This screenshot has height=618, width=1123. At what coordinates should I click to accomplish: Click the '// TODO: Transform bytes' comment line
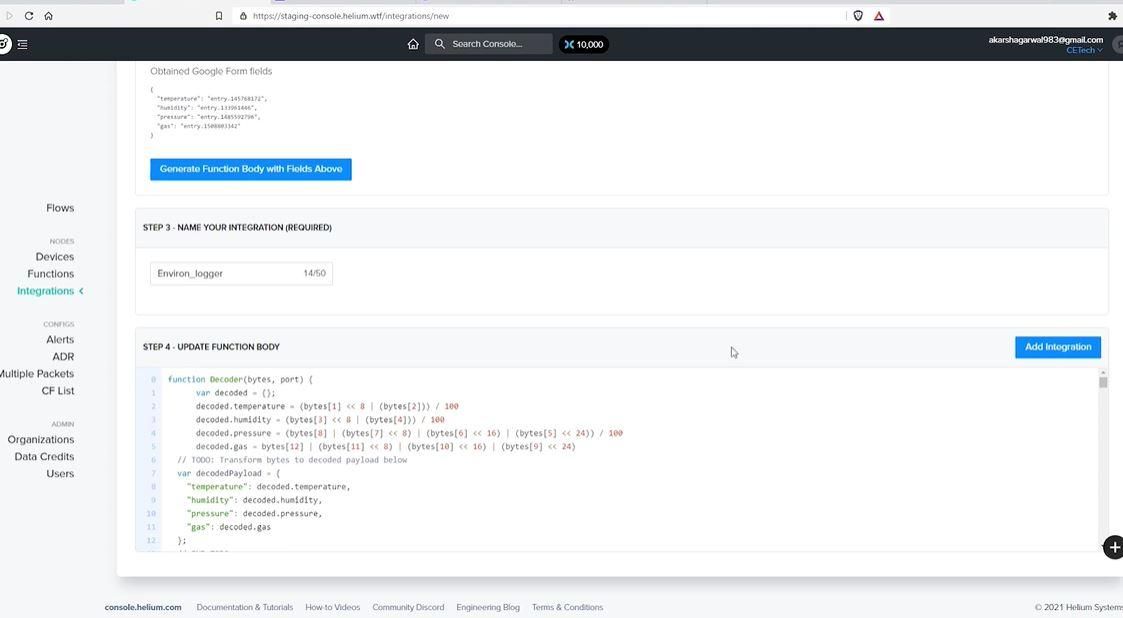tap(292, 460)
